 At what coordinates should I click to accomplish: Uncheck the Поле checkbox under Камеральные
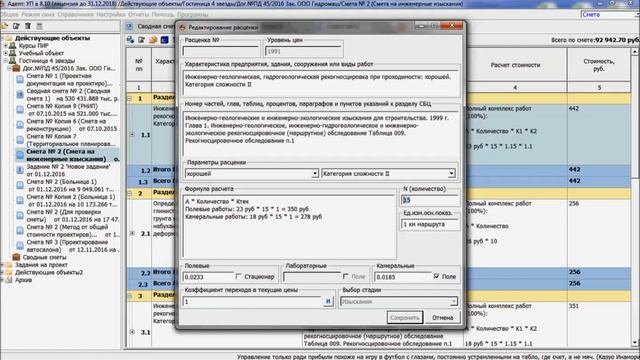coord(436,276)
